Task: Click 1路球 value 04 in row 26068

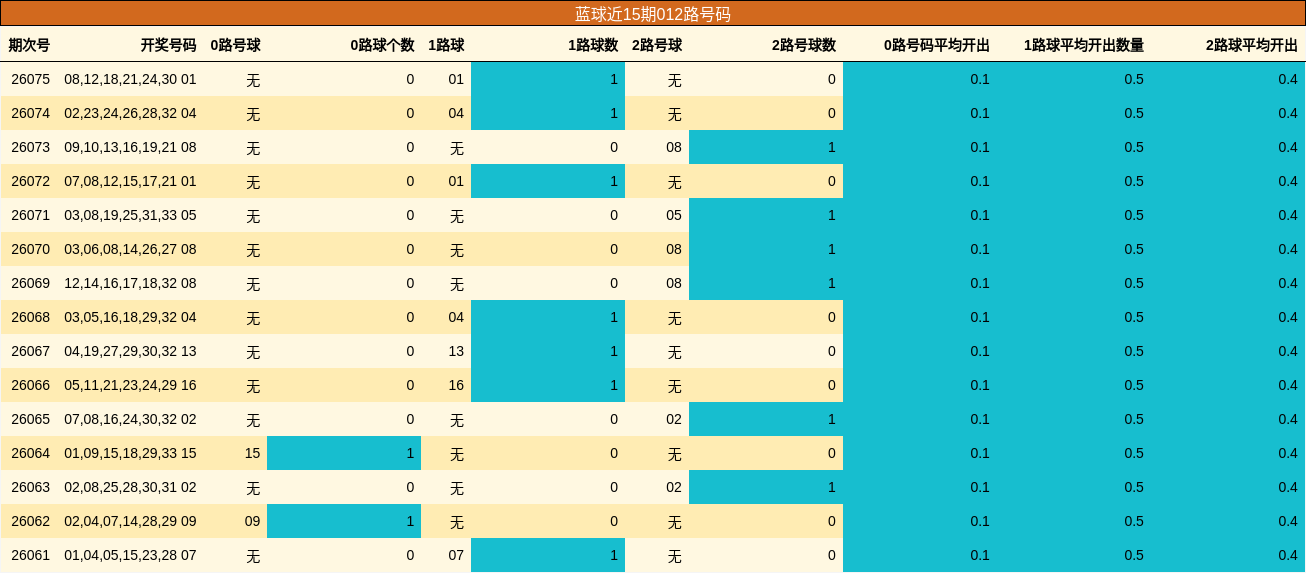Action: coord(456,317)
